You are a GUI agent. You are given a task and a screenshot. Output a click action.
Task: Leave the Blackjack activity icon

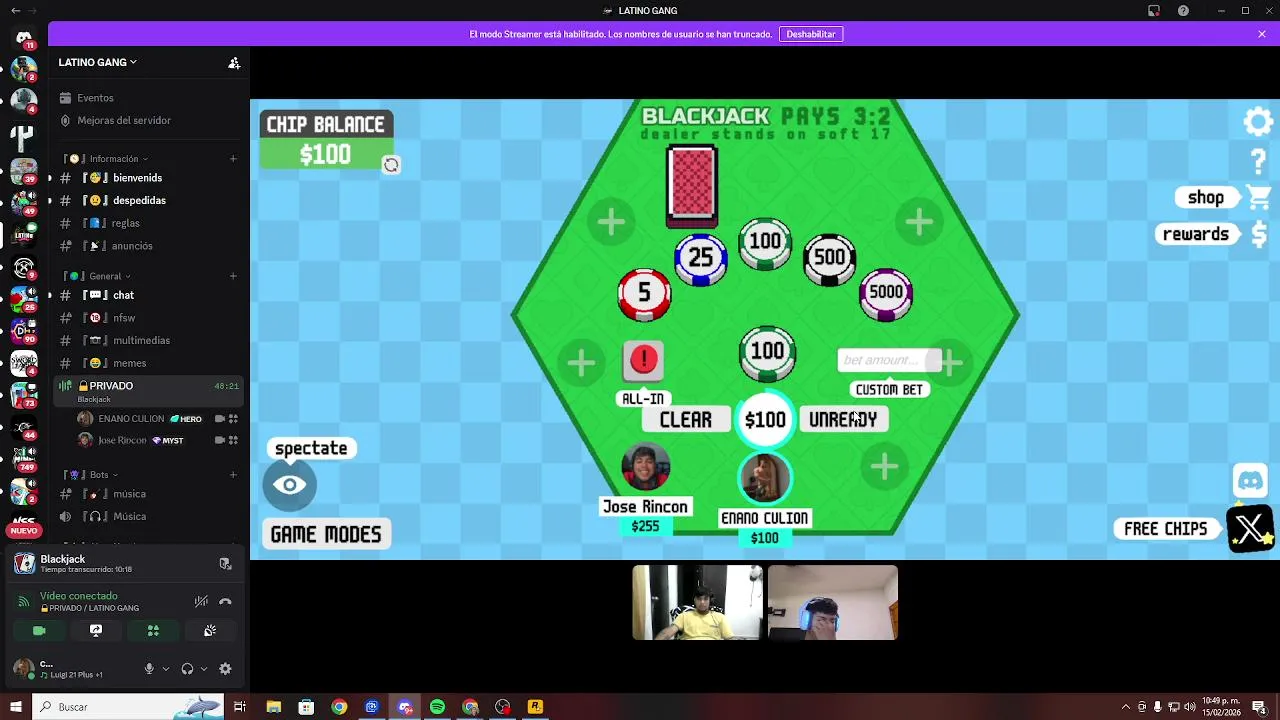click(x=225, y=564)
